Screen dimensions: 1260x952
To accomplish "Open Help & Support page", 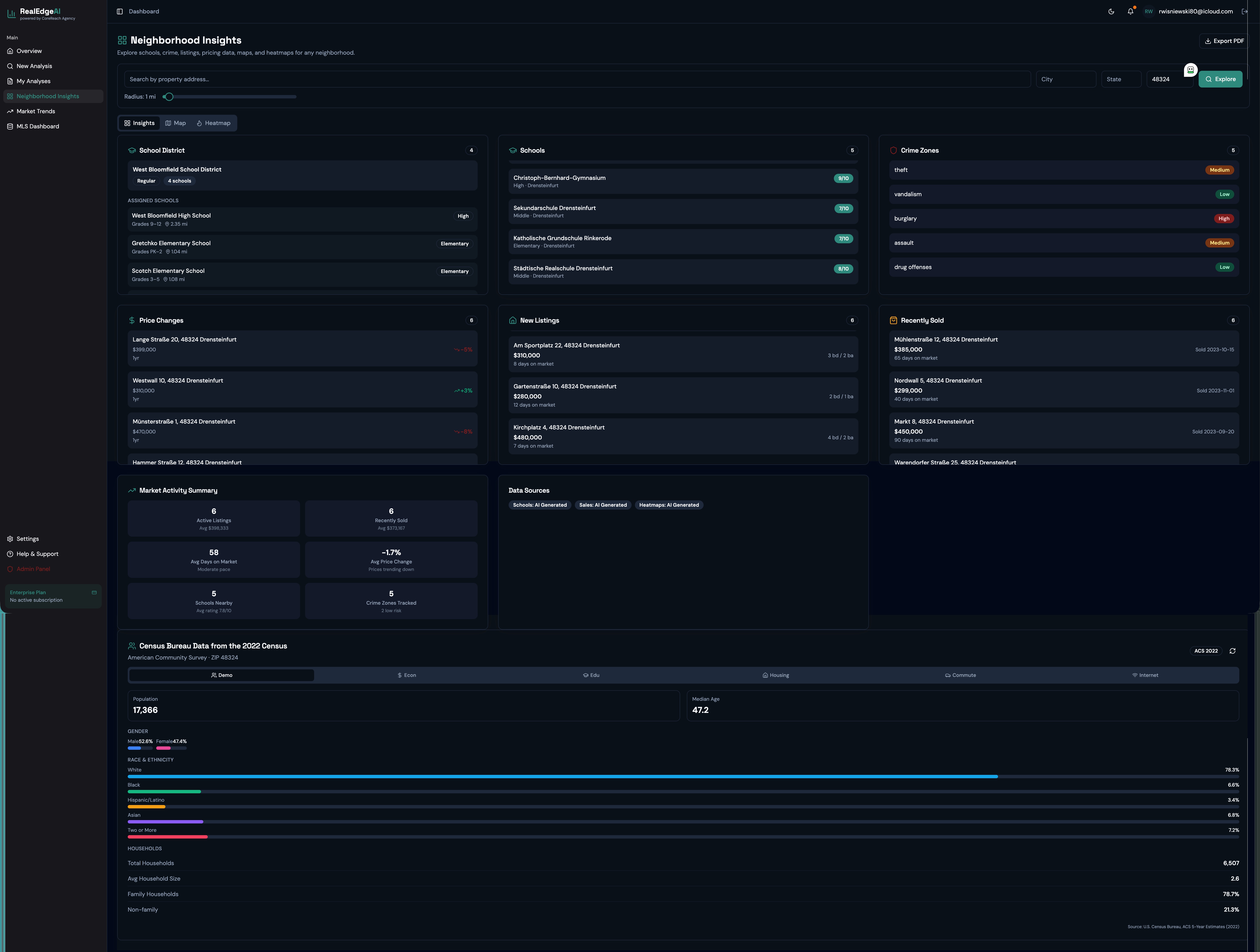I will click(x=37, y=554).
